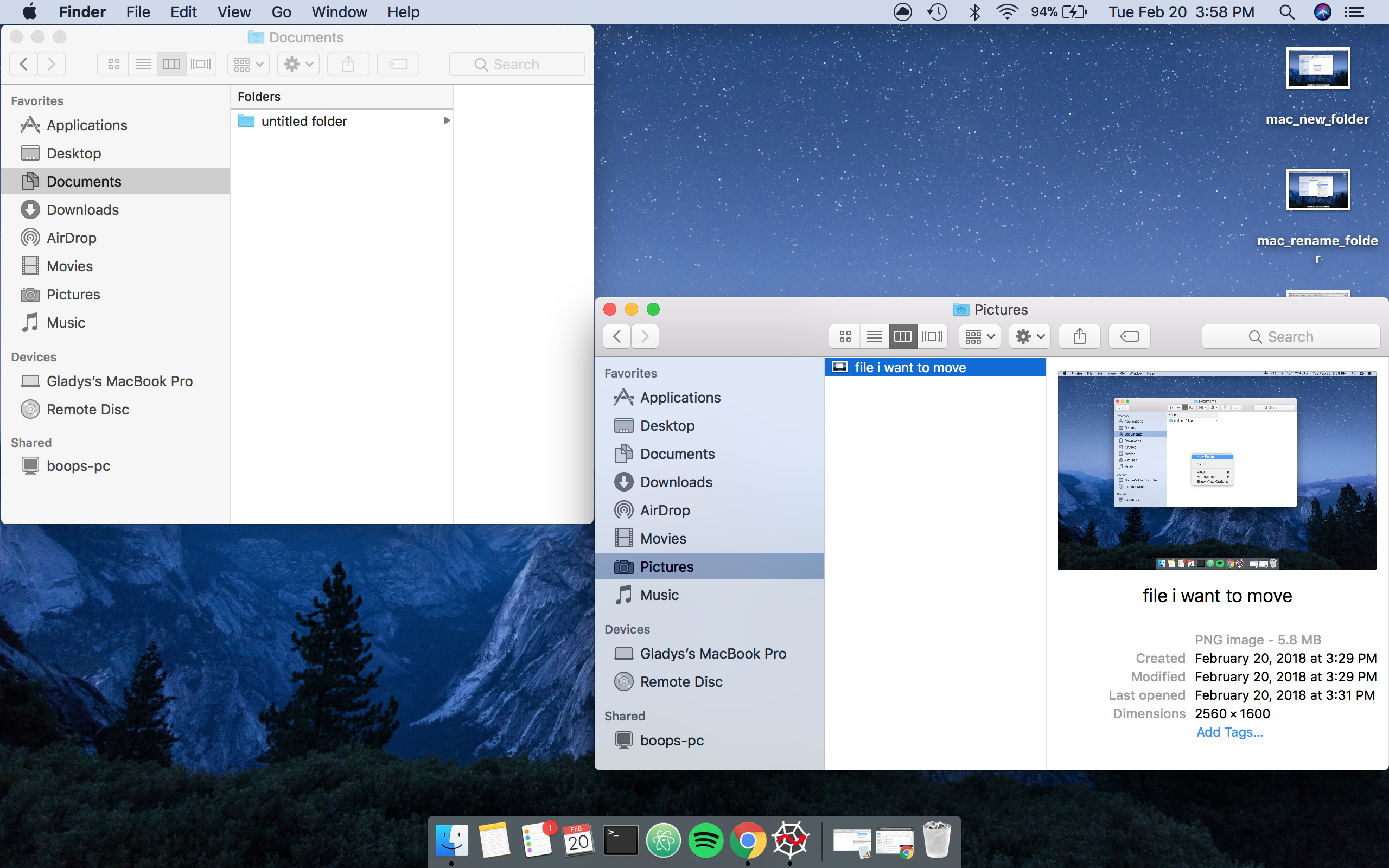Open Spotlight search in menu bar
The width and height of the screenshot is (1389, 868).
click(x=1287, y=11)
